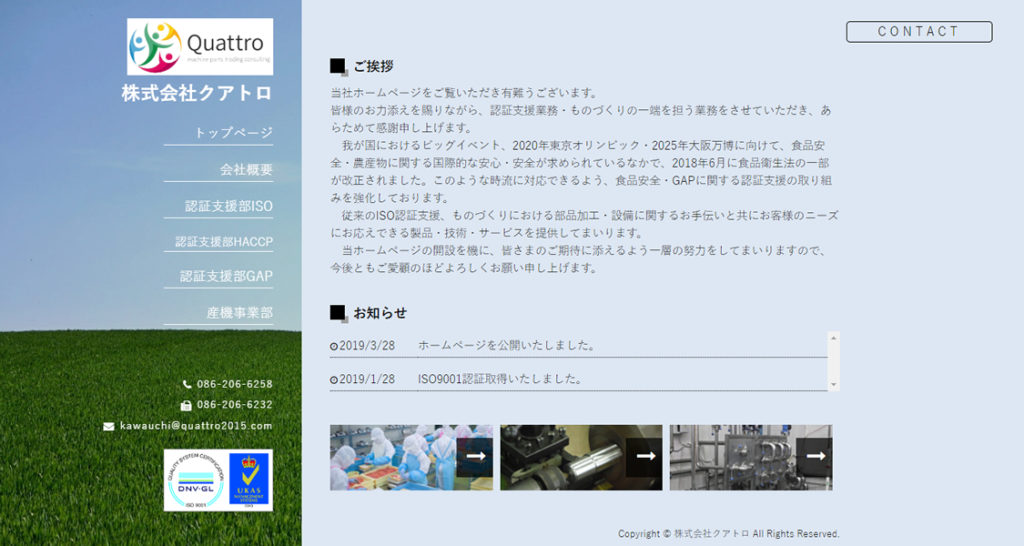1024x546 pixels.
Task: Click the kawauchi@quattro2015.com email address
Action: pyautogui.click(x=196, y=426)
